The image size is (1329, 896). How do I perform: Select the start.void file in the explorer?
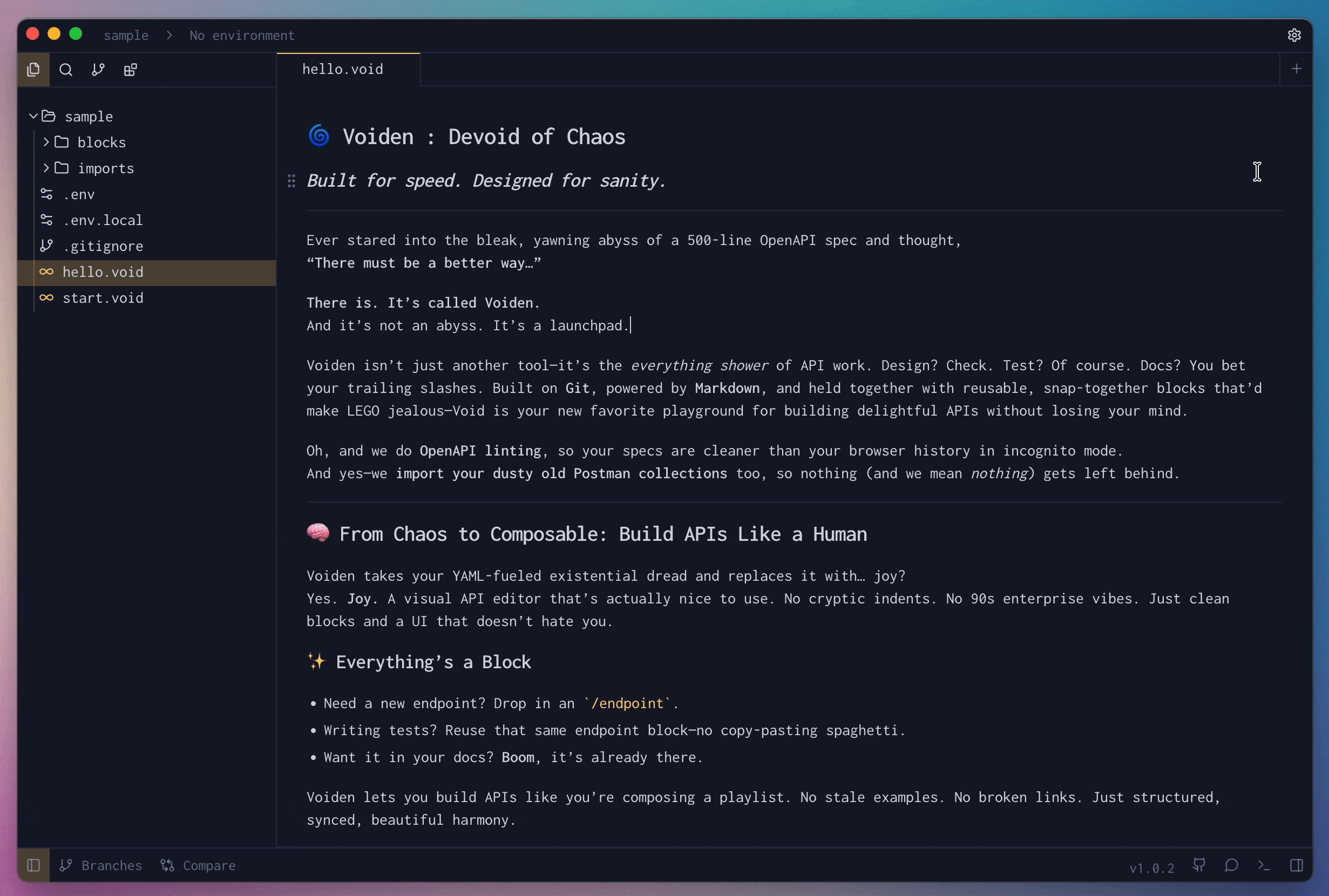pos(104,298)
